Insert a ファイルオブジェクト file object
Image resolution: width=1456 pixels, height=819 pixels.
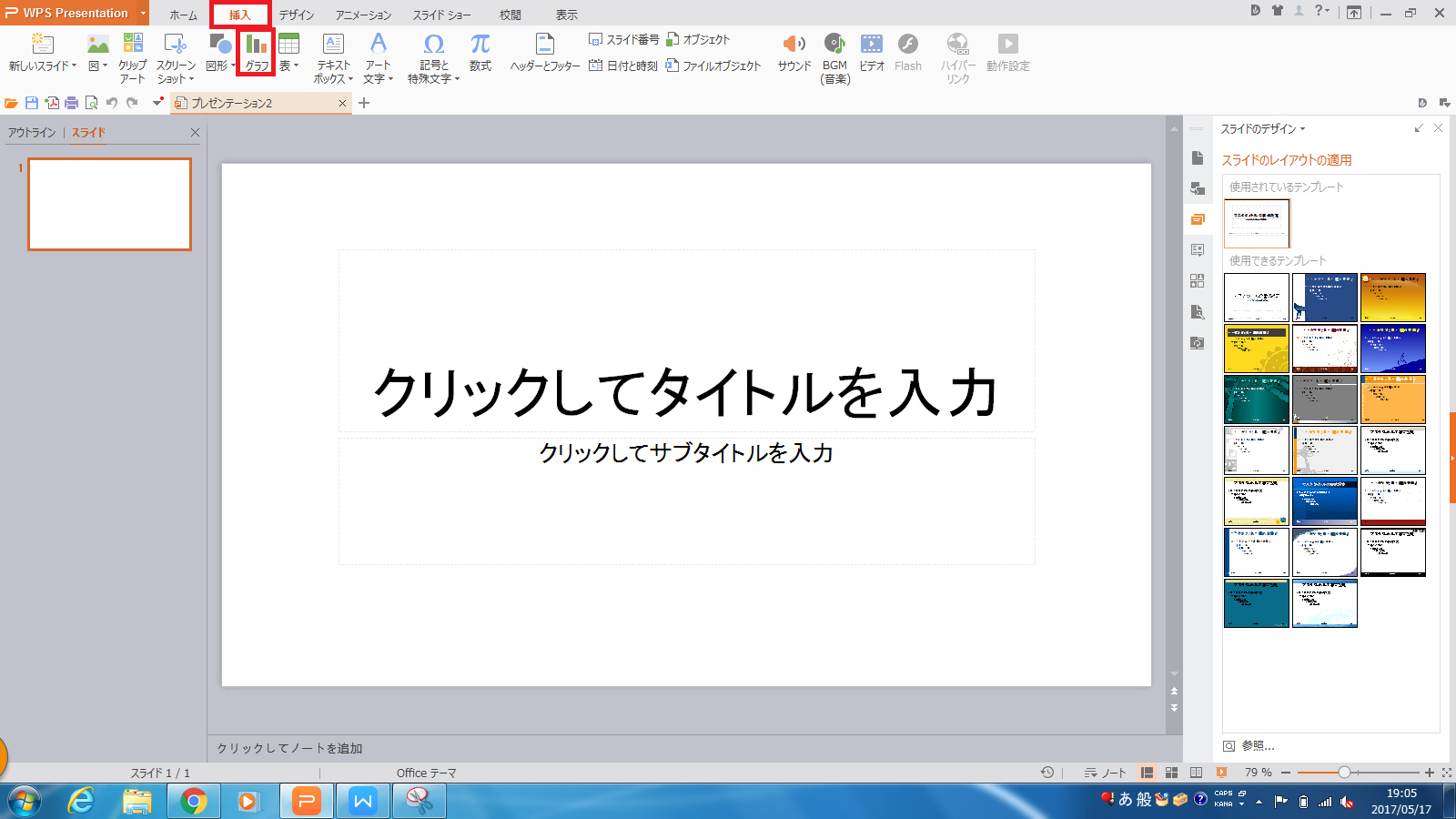713,66
